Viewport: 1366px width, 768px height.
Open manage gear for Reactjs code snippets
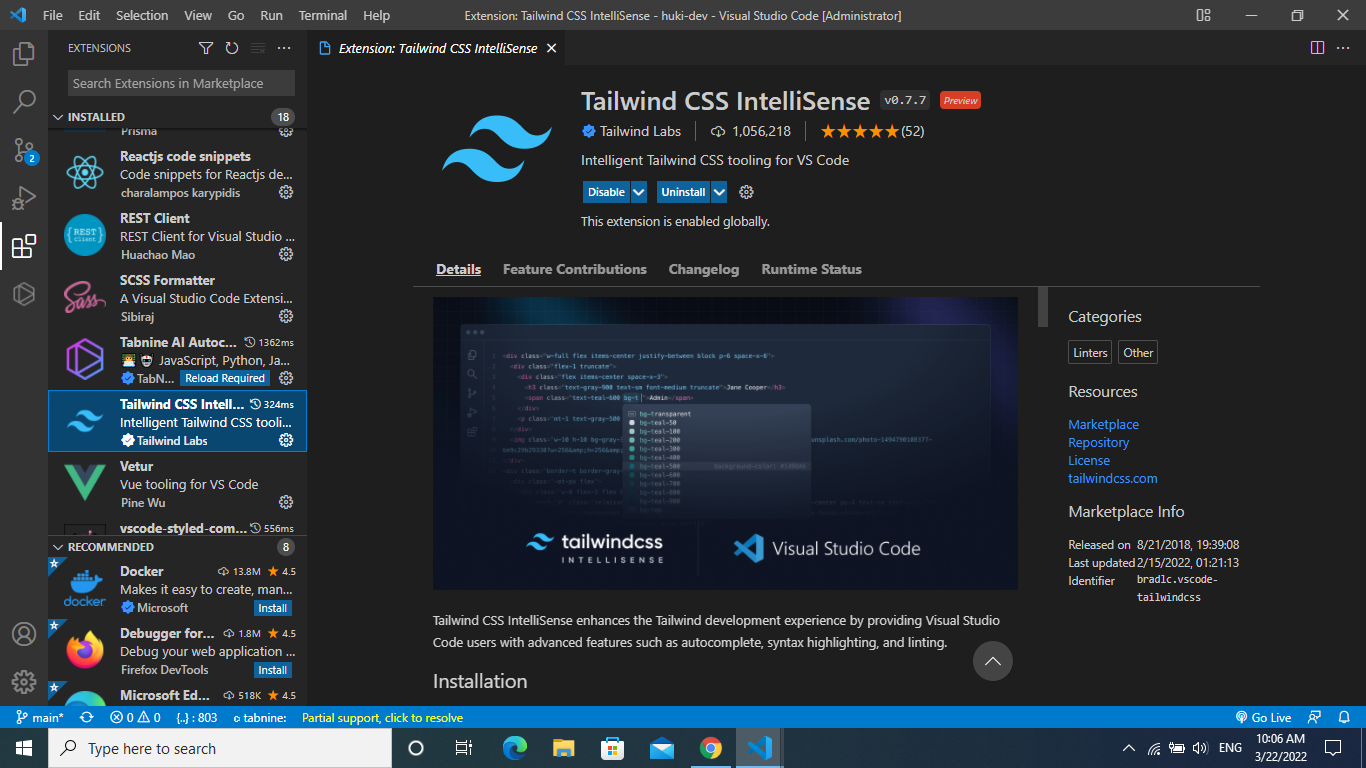[286, 192]
